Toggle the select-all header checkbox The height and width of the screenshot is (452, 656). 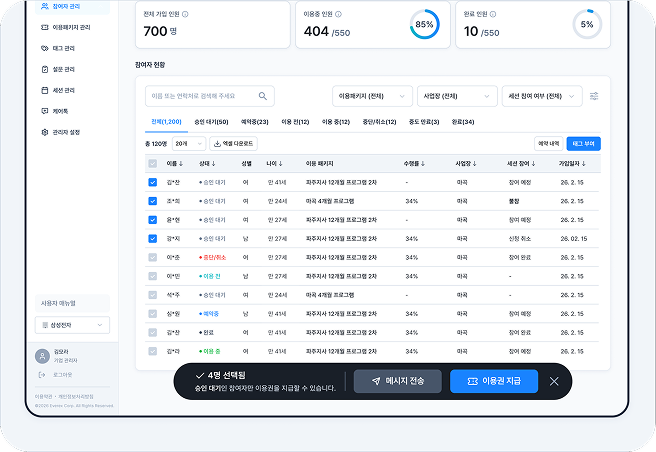[x=153, y=164]
